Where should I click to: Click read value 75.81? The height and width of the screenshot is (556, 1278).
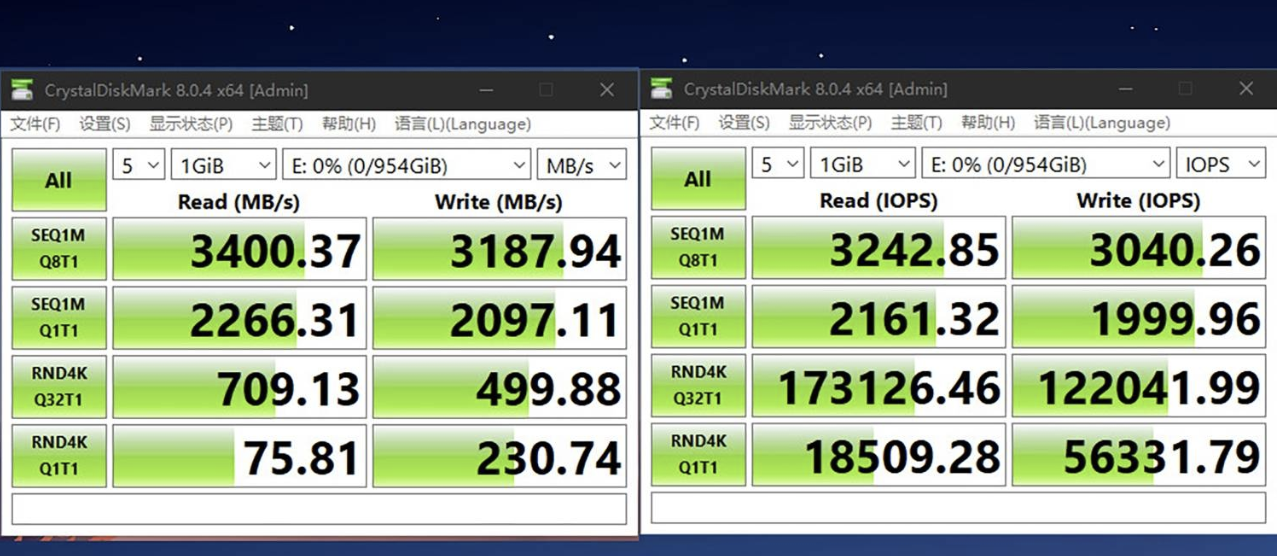tap(240, 456)
